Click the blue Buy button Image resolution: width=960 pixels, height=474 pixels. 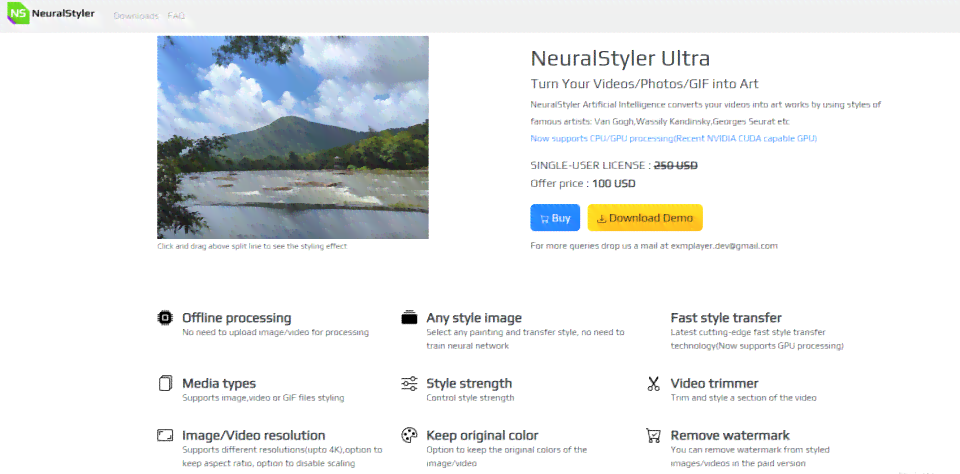coord(555,217)
